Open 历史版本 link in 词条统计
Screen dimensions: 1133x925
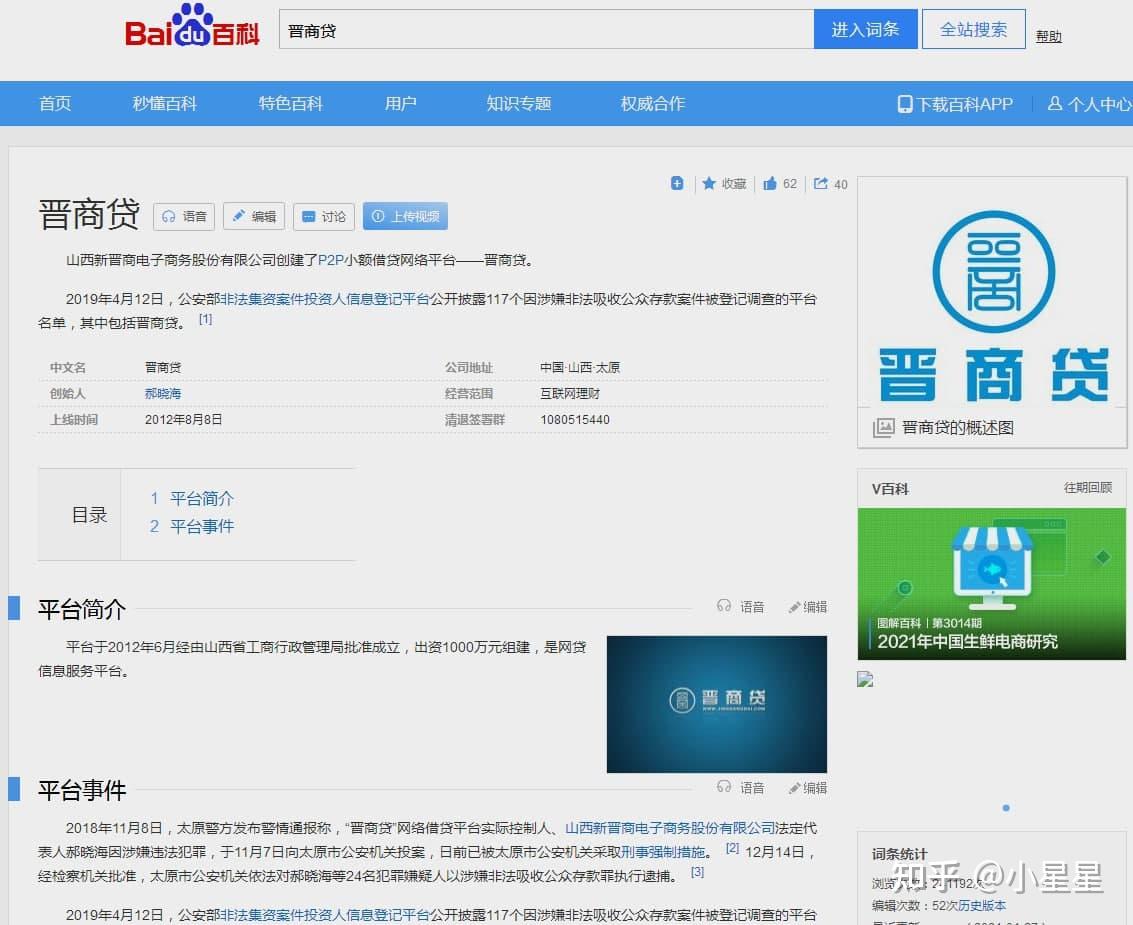(x=982, y=905)
